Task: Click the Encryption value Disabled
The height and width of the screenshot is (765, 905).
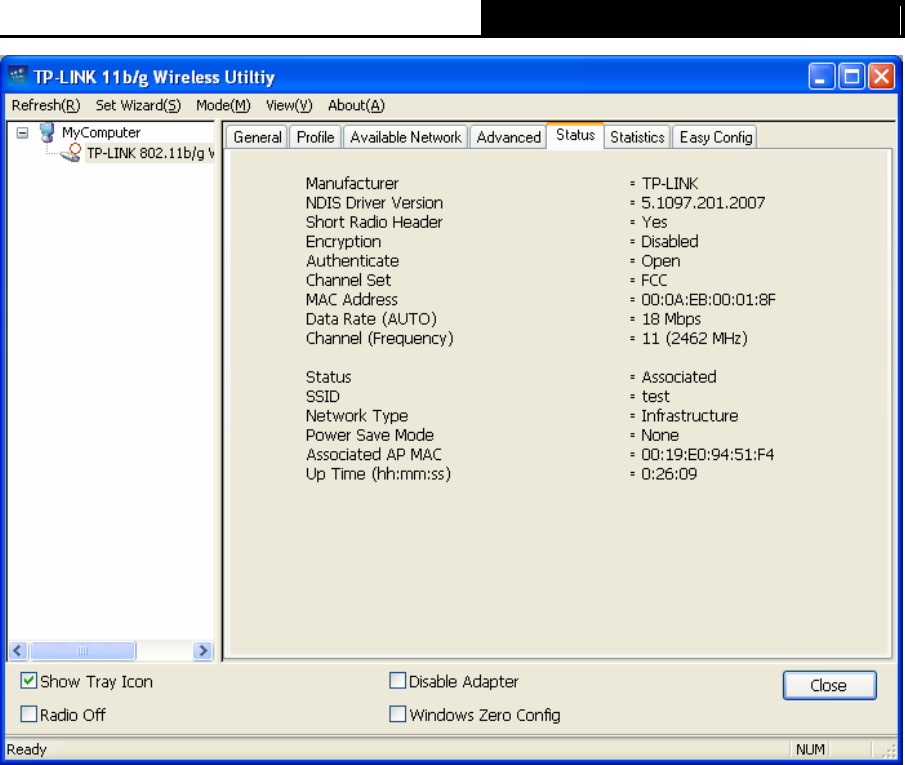Action: [x=670, y=241]
